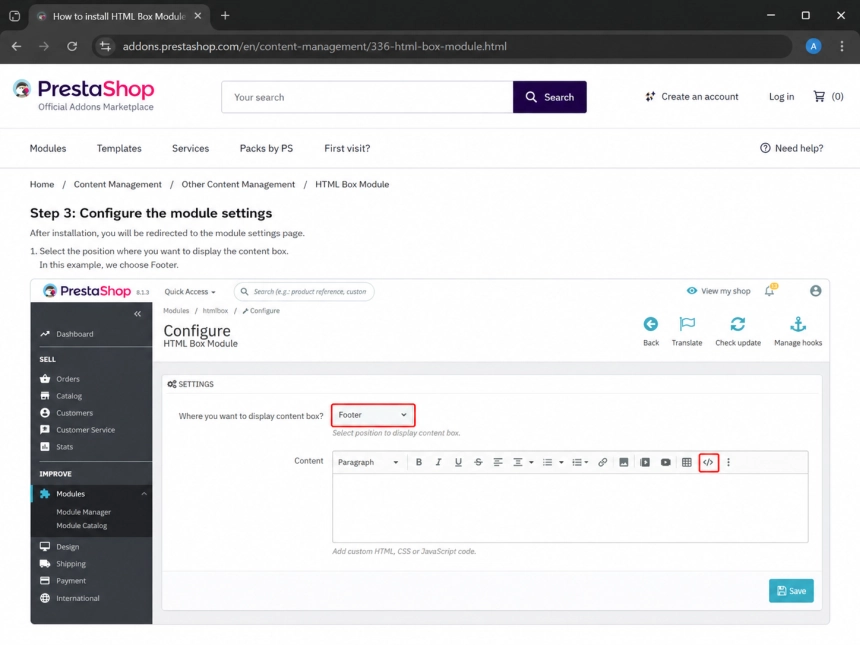Open the Services navigation menu
The height and width of the screenshot is (645, 860).
point(190,148)
